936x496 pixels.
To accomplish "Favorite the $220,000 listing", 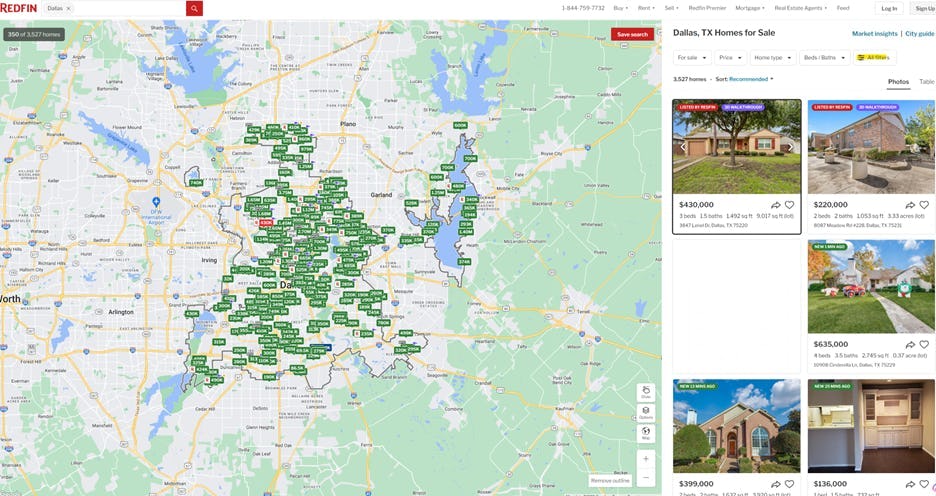I will pyautogui.click(x=924, y=205).
